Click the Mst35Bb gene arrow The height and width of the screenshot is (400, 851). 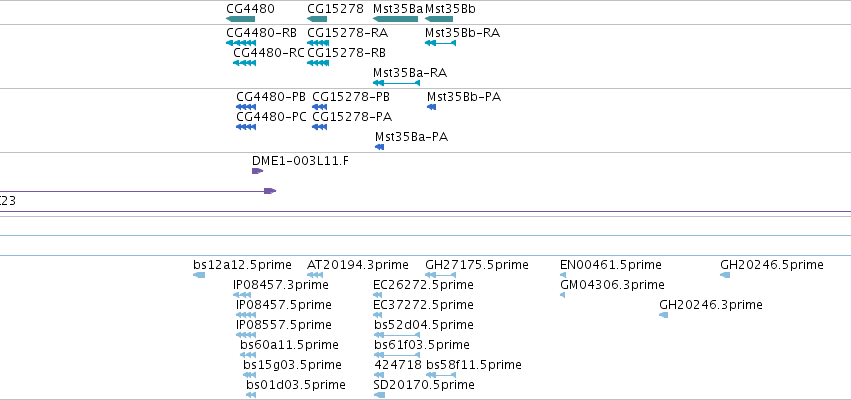coord(439,19)
